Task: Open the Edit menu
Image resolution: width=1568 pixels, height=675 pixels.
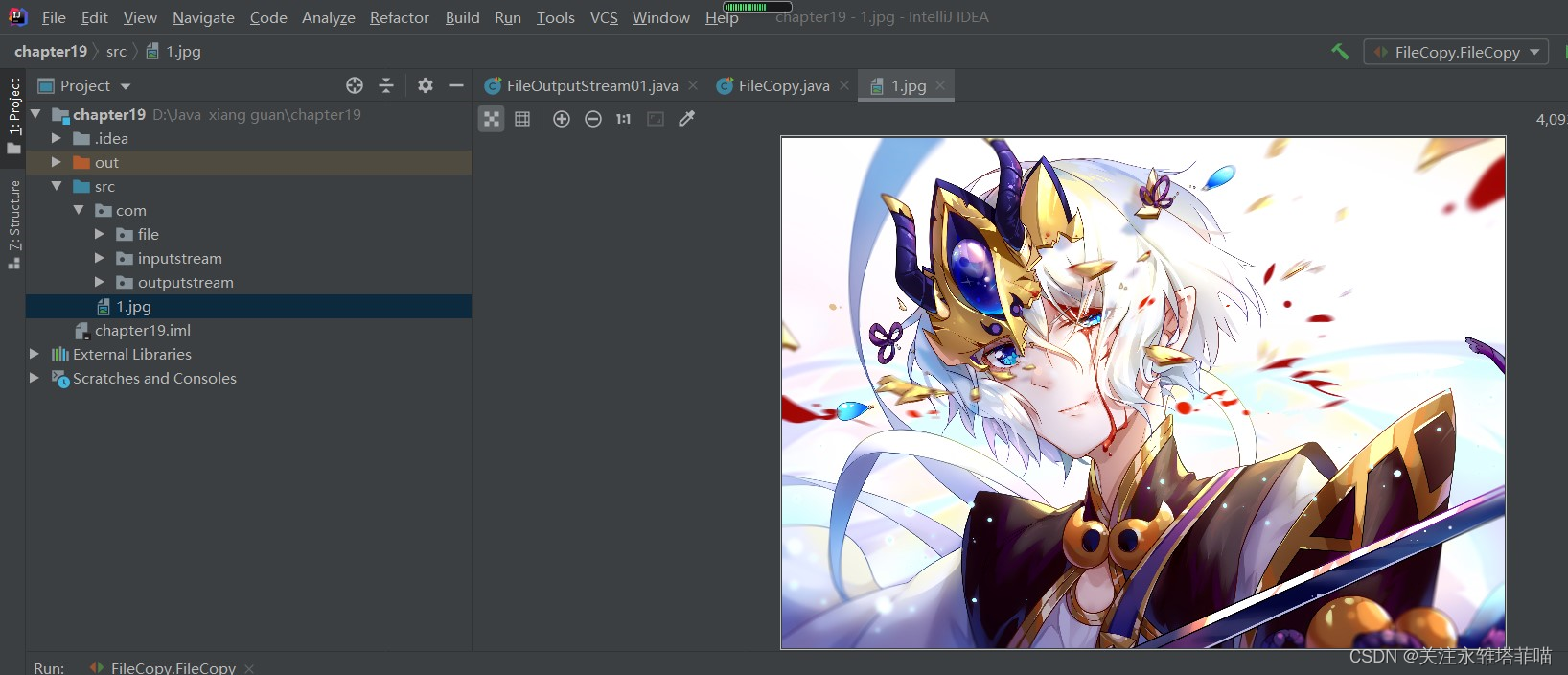Action: point(95,17)
